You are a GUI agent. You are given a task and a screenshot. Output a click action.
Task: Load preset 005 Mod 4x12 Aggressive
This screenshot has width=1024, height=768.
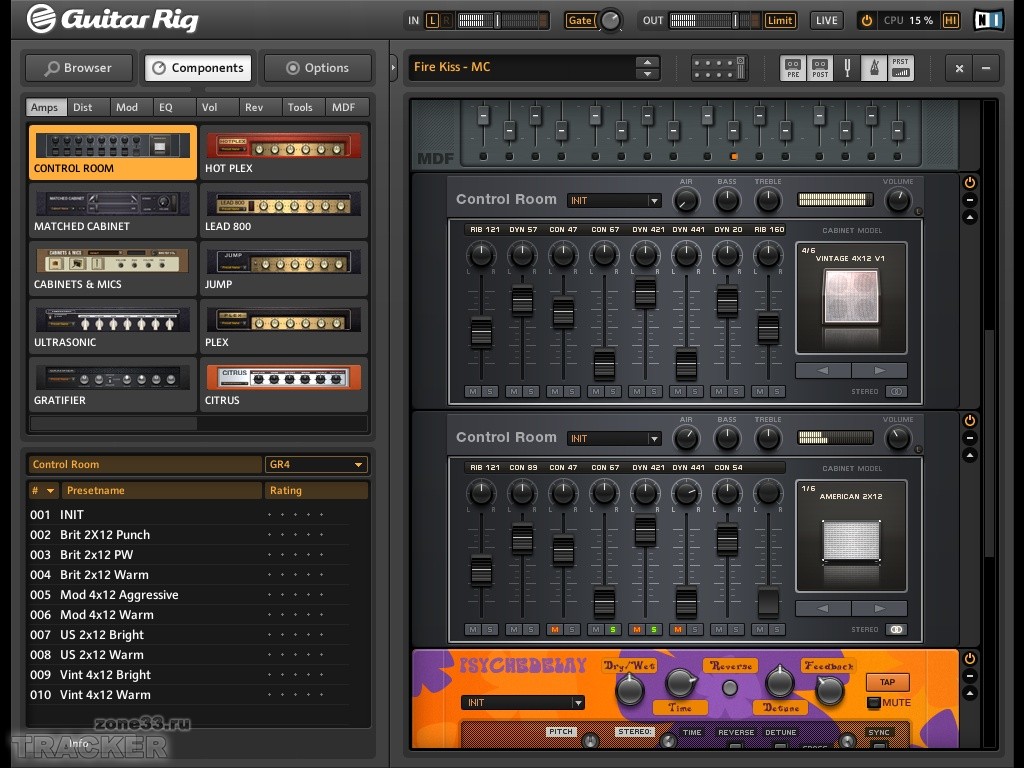point(188,595)
